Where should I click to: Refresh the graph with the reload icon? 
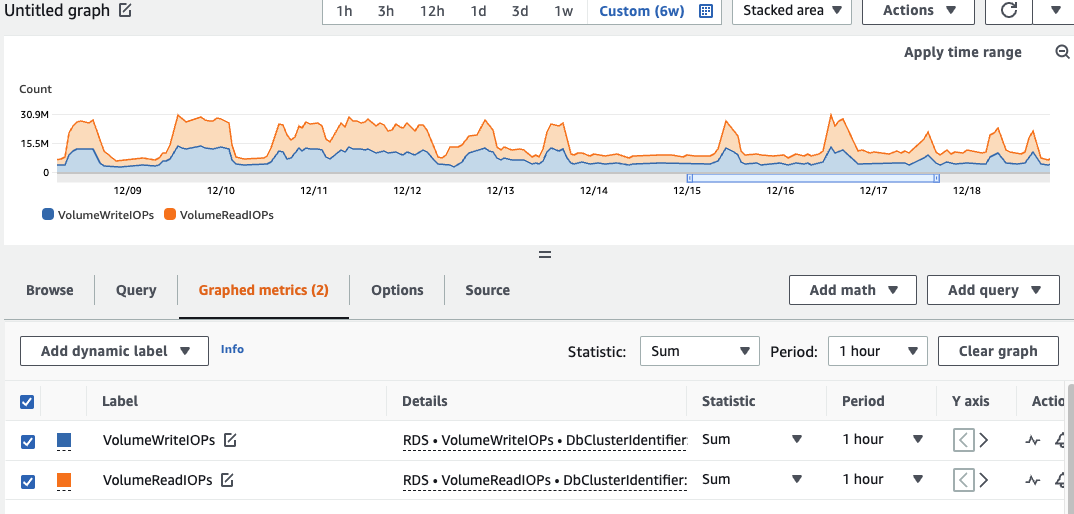click(1007, 11)
